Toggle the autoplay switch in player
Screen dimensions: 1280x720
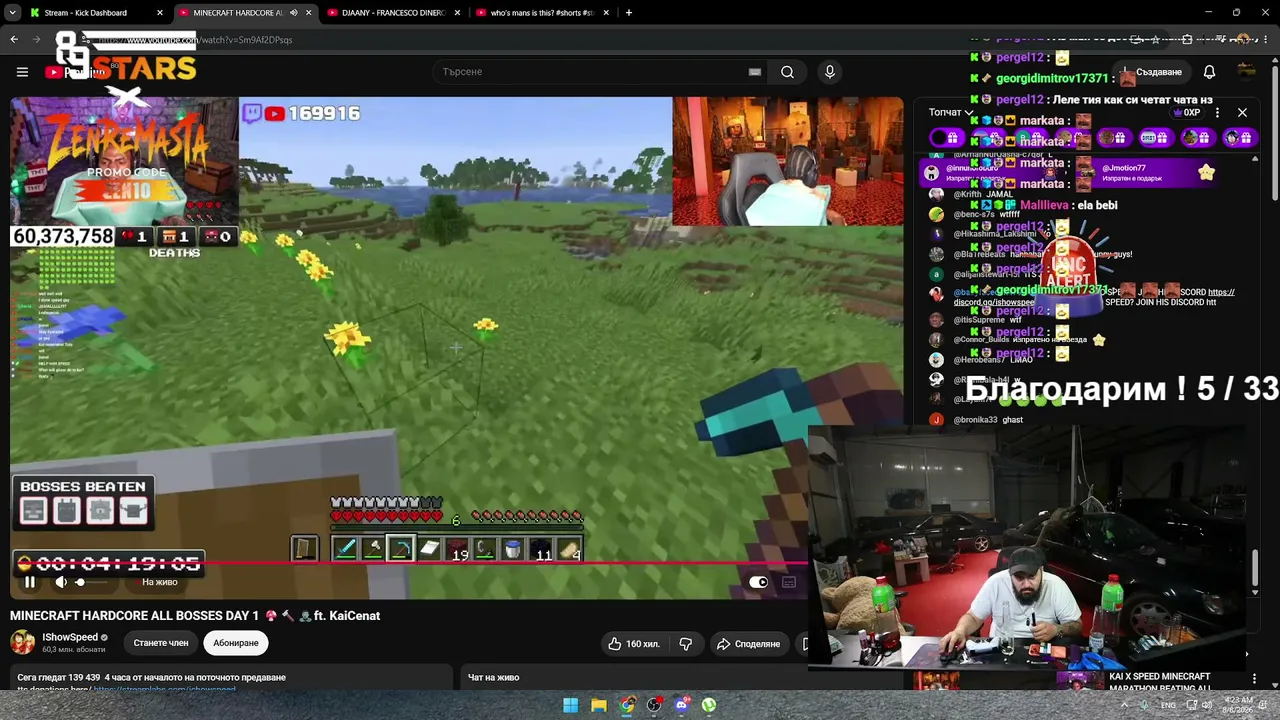[759, 582]
